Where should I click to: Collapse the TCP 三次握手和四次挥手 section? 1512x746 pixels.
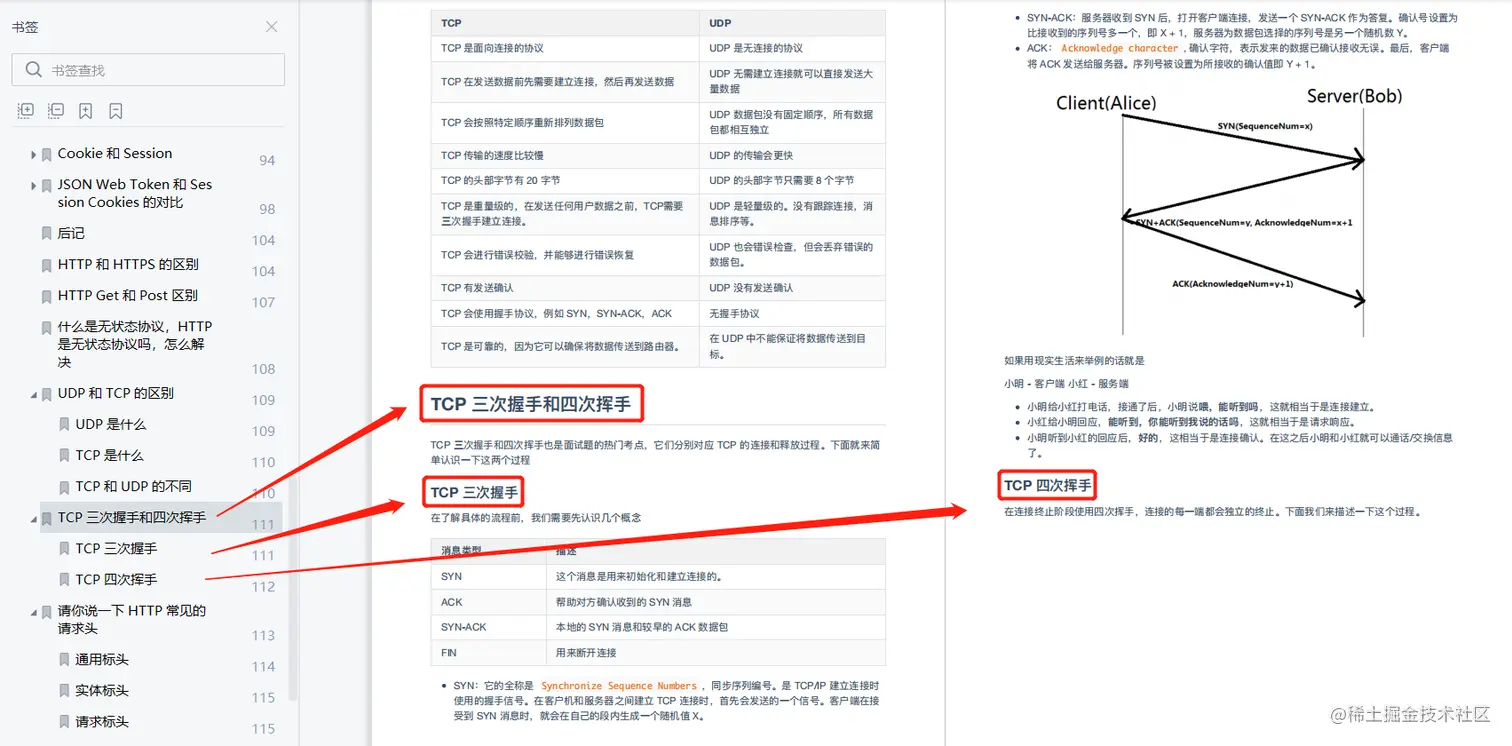(33, 517)
